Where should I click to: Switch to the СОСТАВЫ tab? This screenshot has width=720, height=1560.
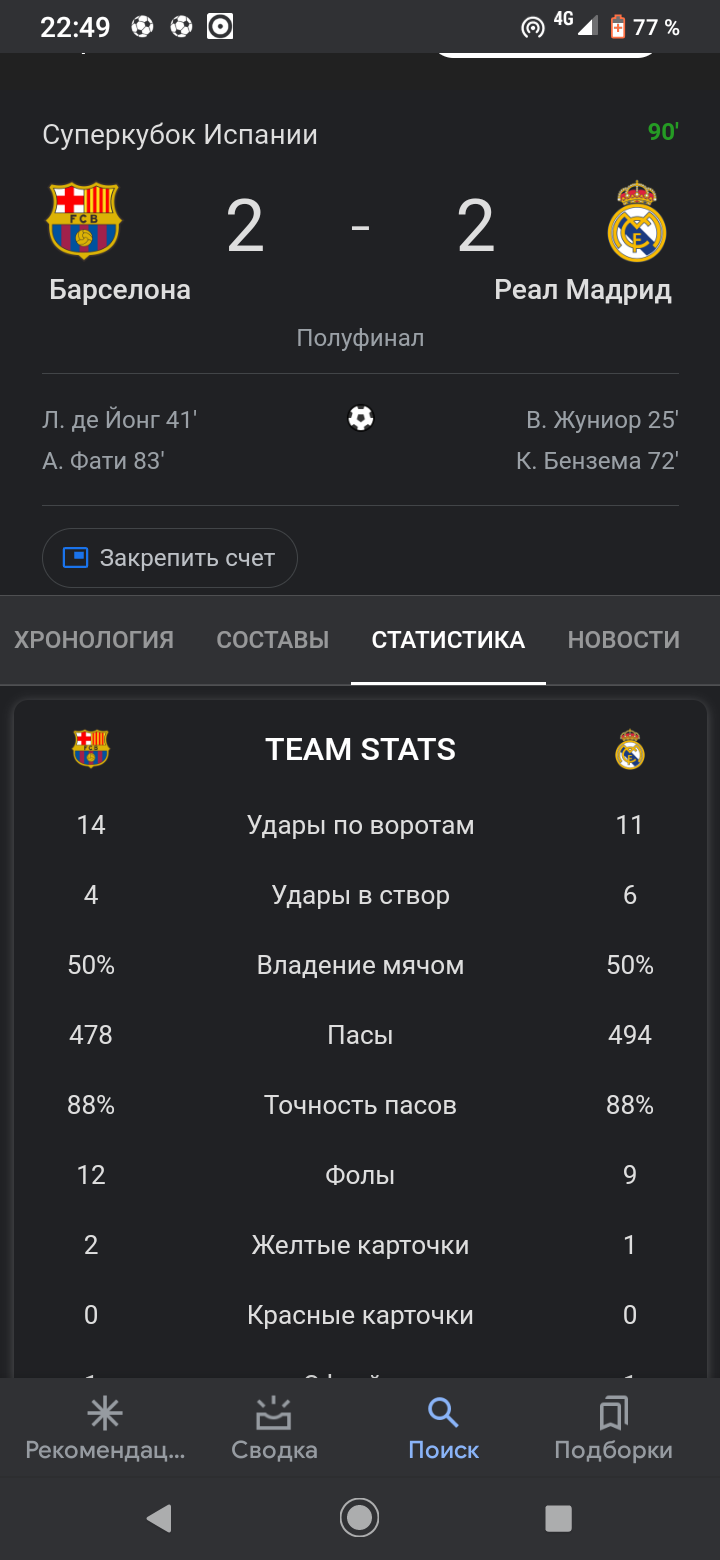click(x=273, y=640)
